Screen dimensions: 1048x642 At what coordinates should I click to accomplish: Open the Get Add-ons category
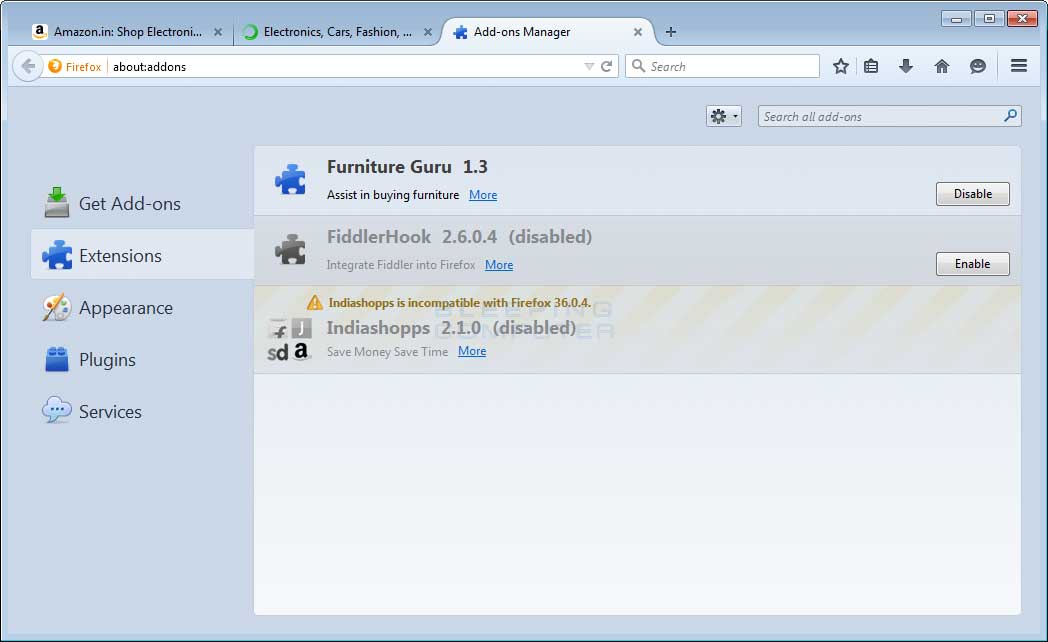coord(142,203)
